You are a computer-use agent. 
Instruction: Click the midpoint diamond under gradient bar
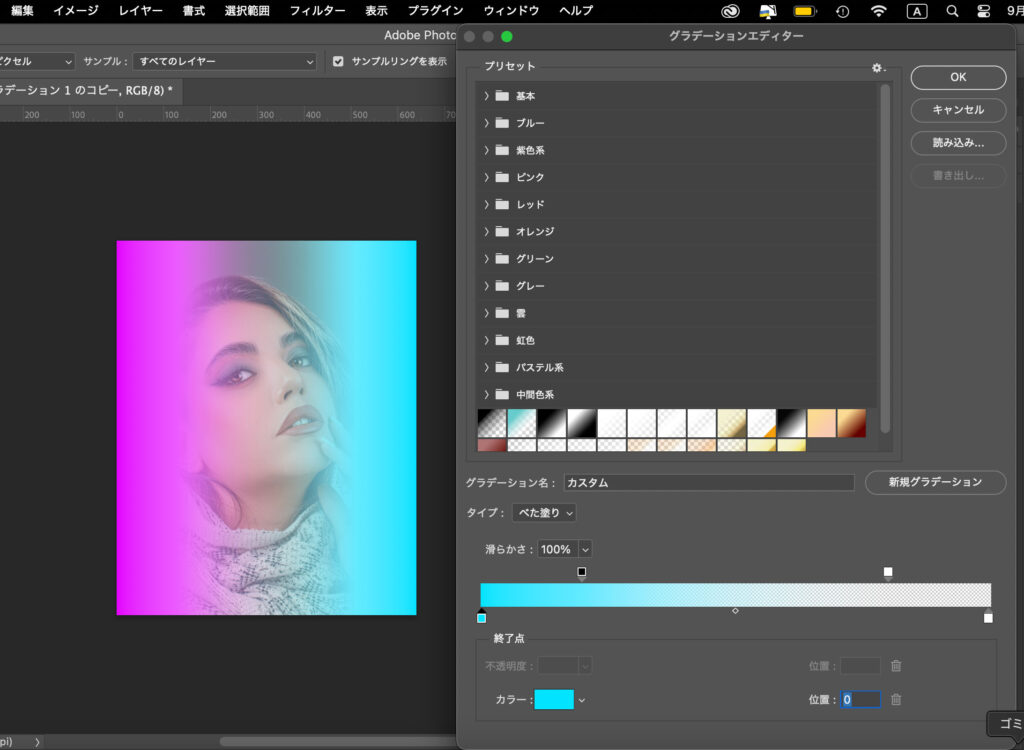click(735, 610)
